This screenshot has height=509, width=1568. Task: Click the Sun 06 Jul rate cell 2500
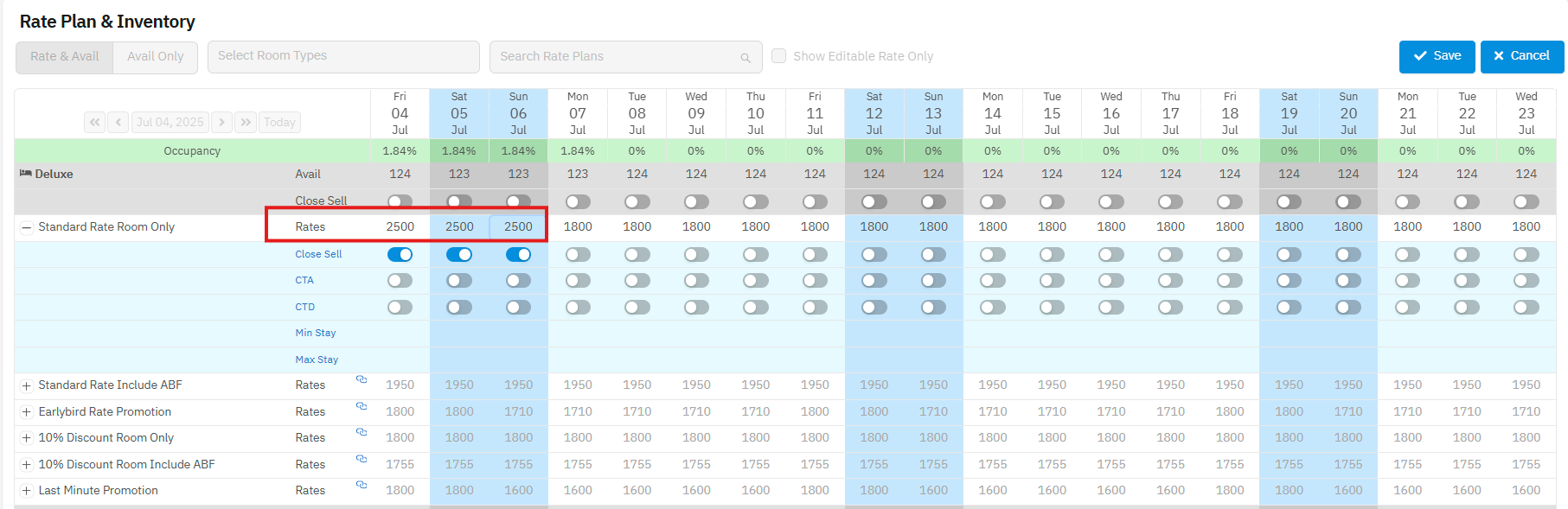[518, 227]
